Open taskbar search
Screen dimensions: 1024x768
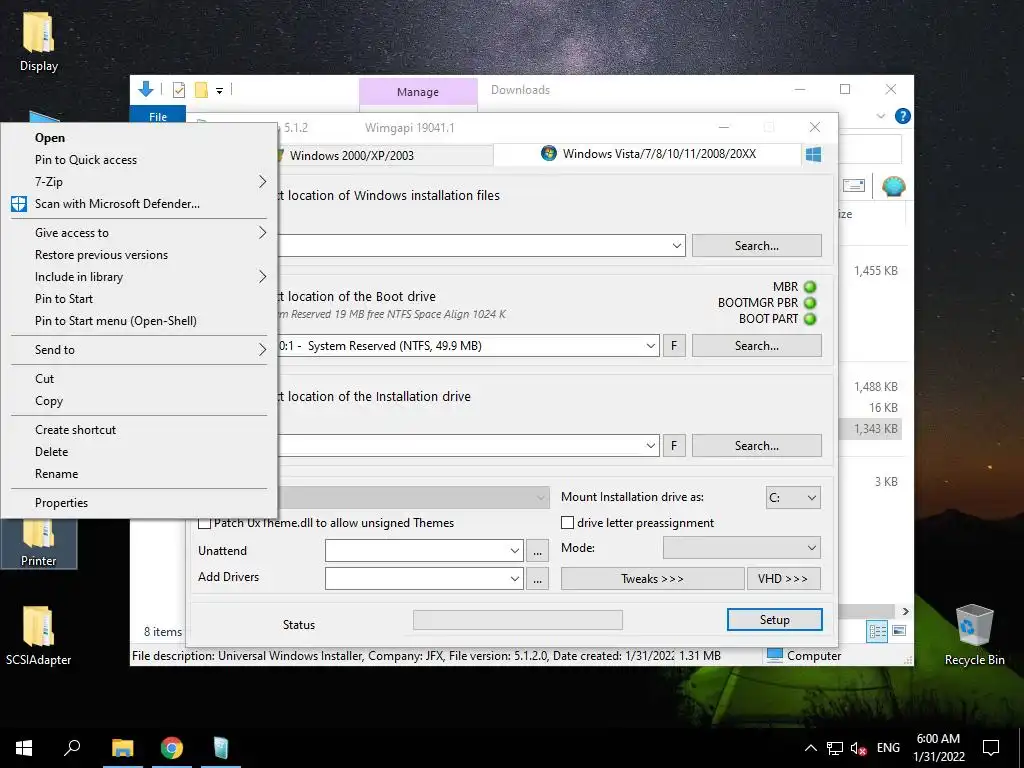72,748
